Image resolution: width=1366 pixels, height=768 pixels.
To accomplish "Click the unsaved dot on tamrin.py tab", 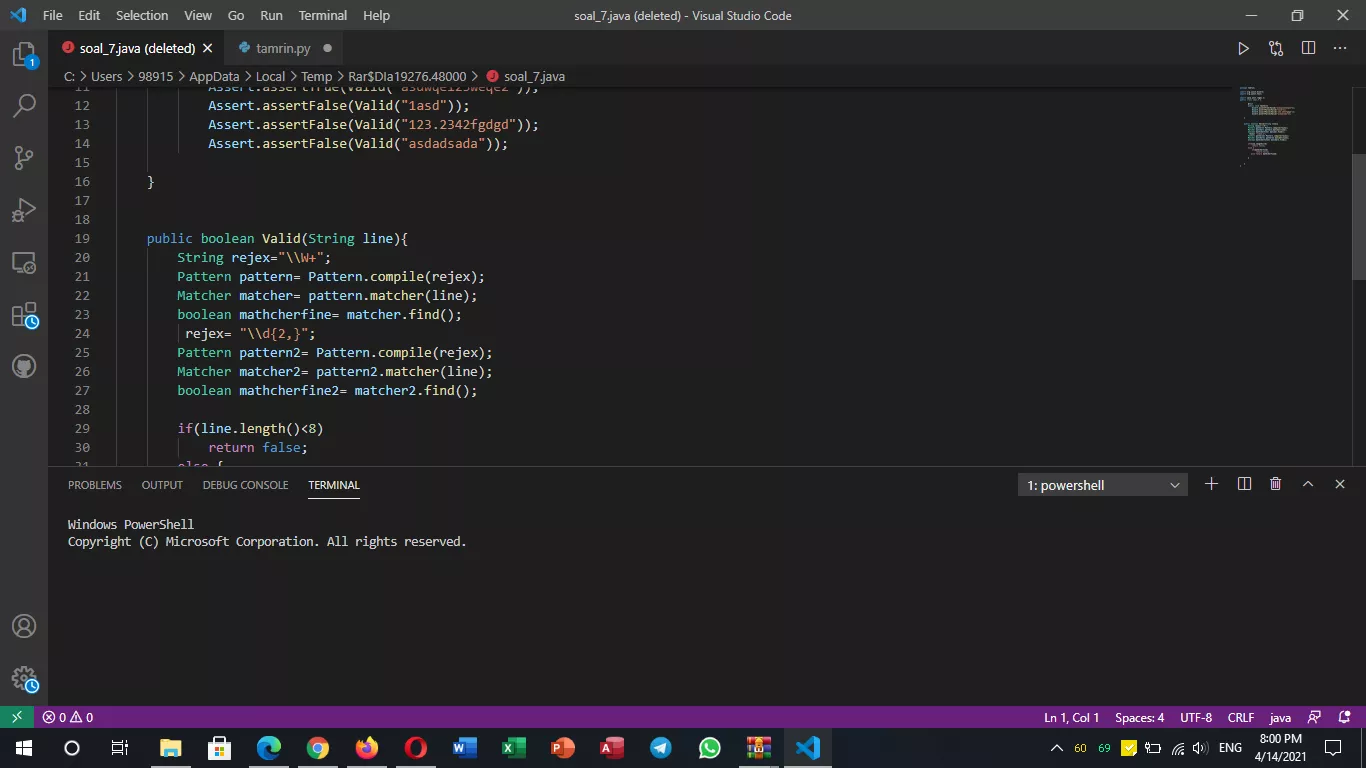I will click(x=327, y=48).
